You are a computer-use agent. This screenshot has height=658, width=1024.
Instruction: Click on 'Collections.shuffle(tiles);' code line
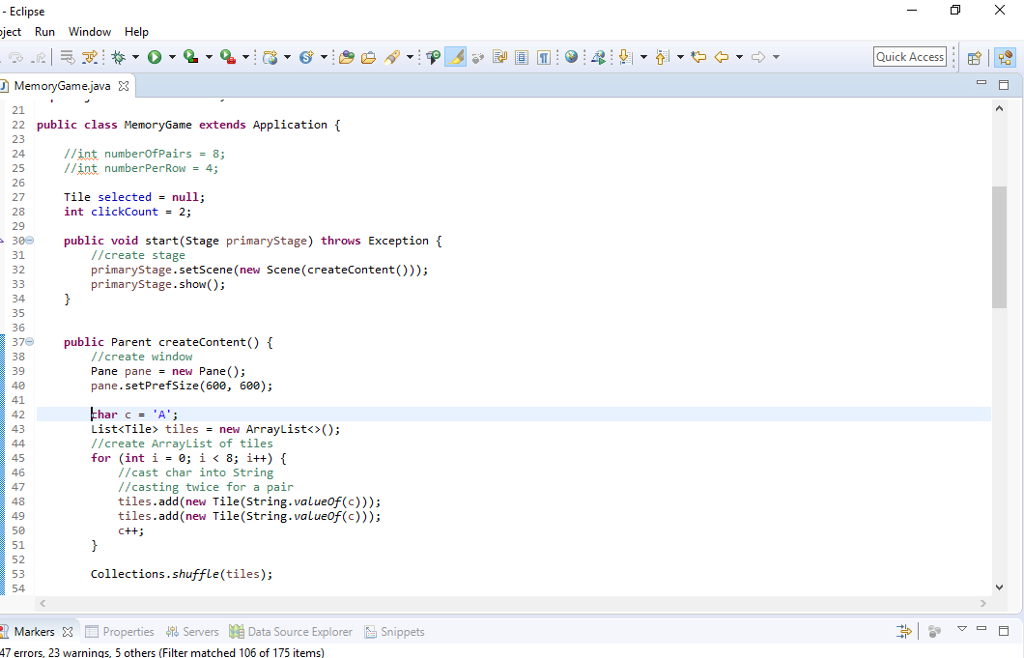(182, 574)
